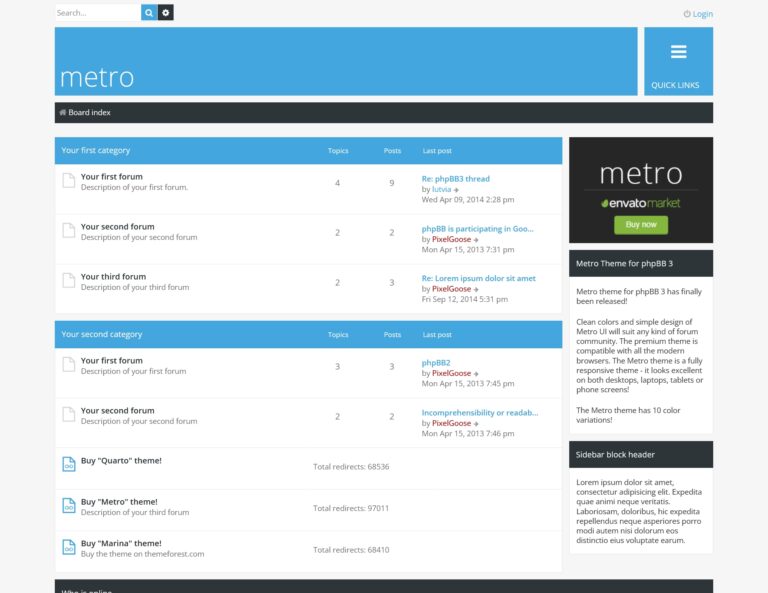Click Total redirects: 68410 text
Image resolution: width=768 pixels, height=593 pixels.
tap(351, 550)
